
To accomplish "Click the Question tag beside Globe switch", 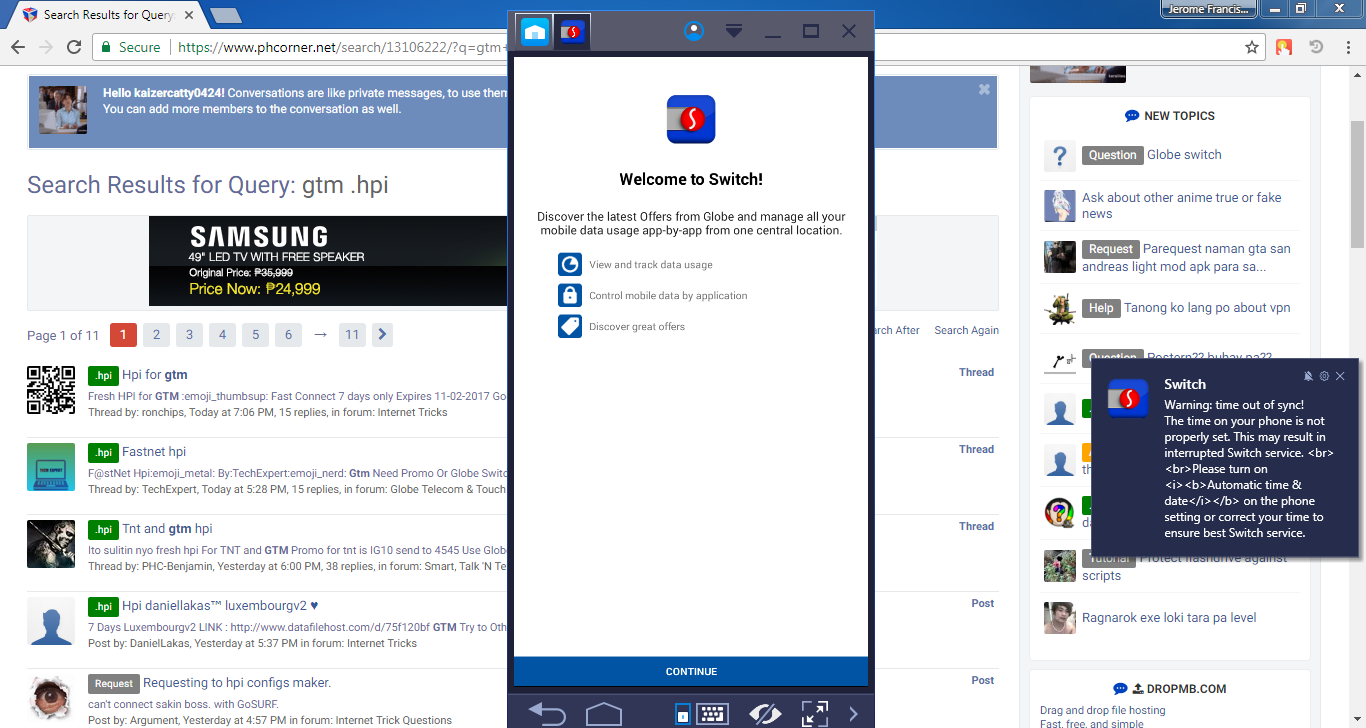I will click(x=1112, y=155).
